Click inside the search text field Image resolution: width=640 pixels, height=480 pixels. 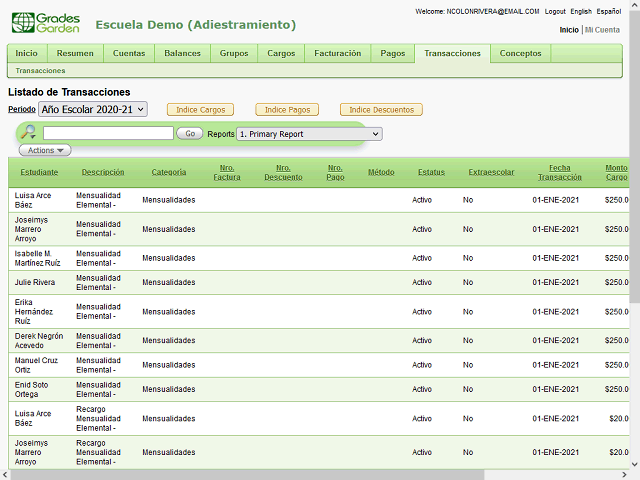click(108, 133)
